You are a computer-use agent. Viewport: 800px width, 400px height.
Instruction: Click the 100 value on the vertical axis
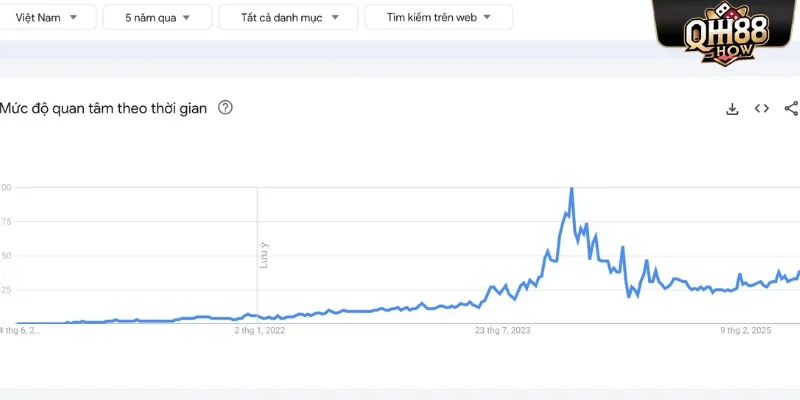pyautogui.click(x=6, y=188)
